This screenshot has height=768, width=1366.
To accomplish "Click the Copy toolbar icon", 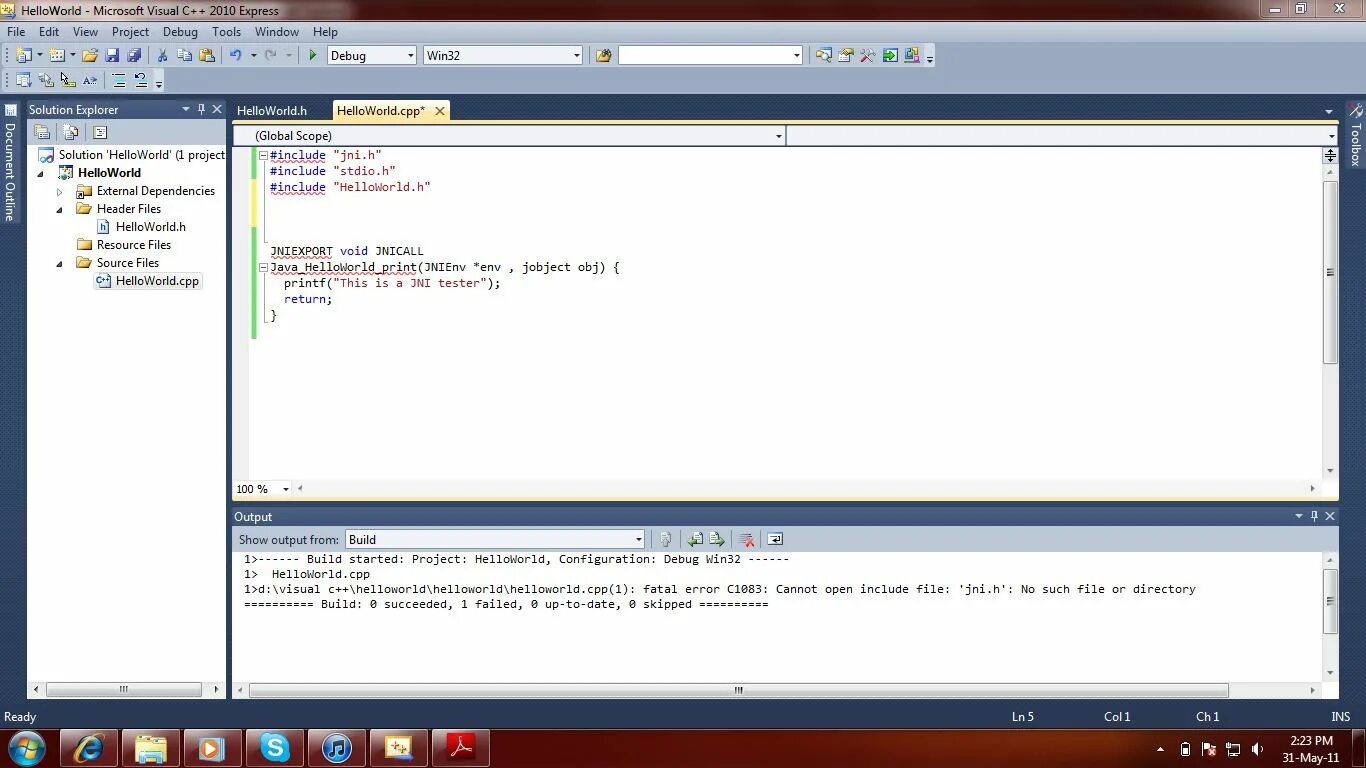I will click(x=184, y=56).
